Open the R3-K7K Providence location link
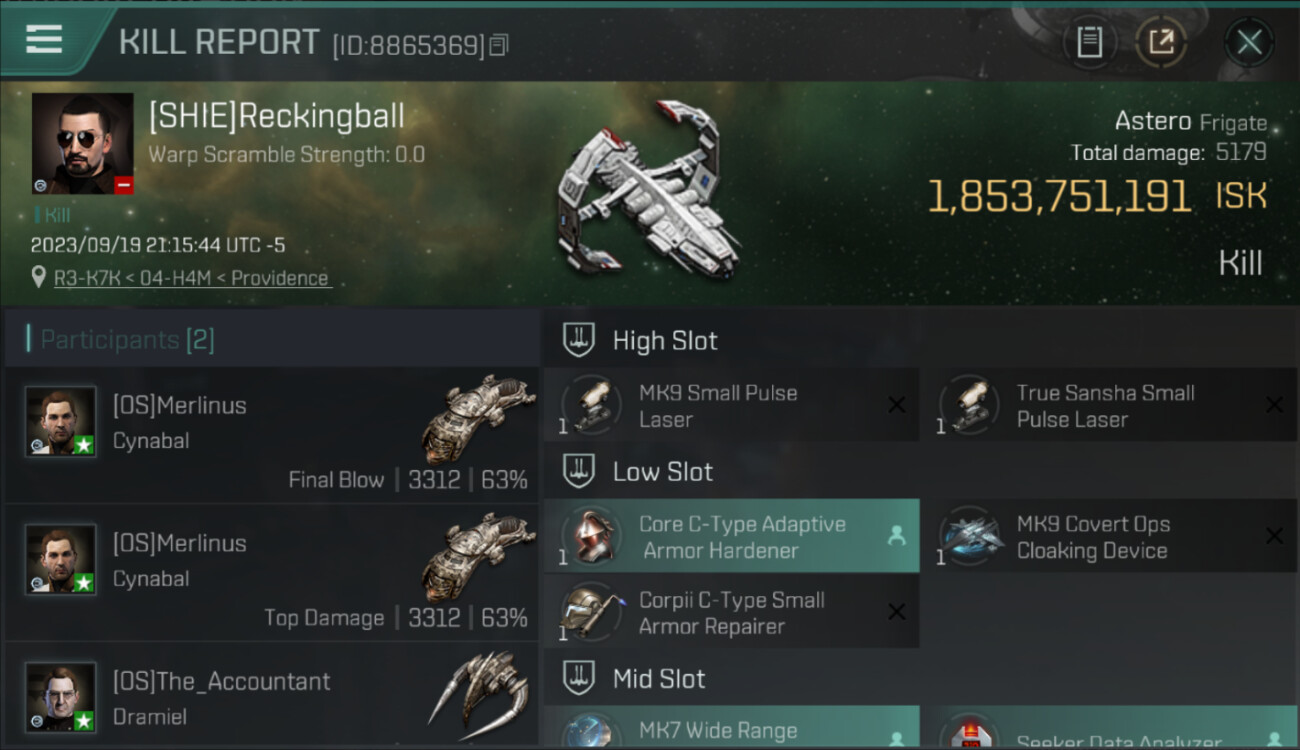1300x750 pixels. [x=191, y=278]
